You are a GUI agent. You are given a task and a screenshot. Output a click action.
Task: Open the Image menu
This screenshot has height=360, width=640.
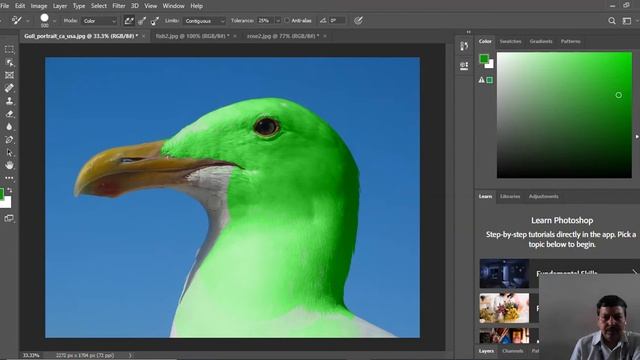39,6
